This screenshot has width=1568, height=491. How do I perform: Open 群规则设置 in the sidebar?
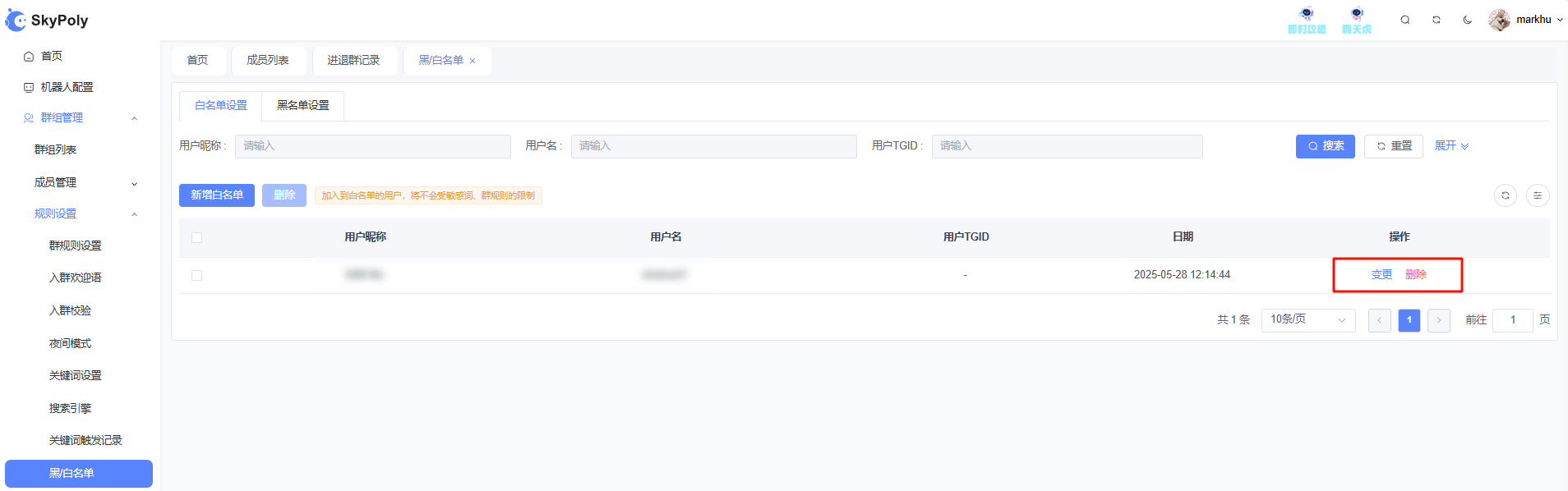click(76, 245)
